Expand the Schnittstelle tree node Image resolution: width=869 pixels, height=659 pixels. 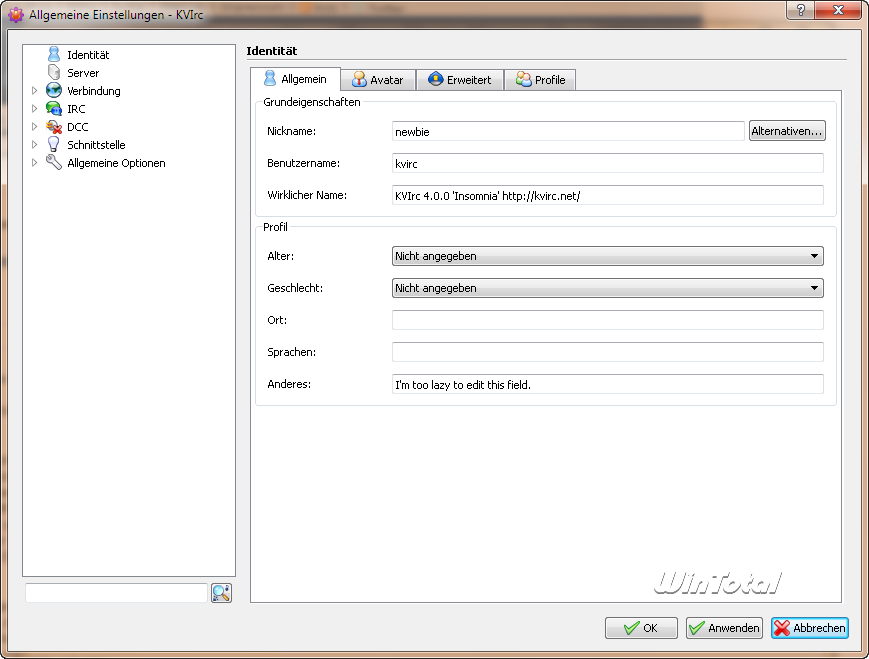34,145
